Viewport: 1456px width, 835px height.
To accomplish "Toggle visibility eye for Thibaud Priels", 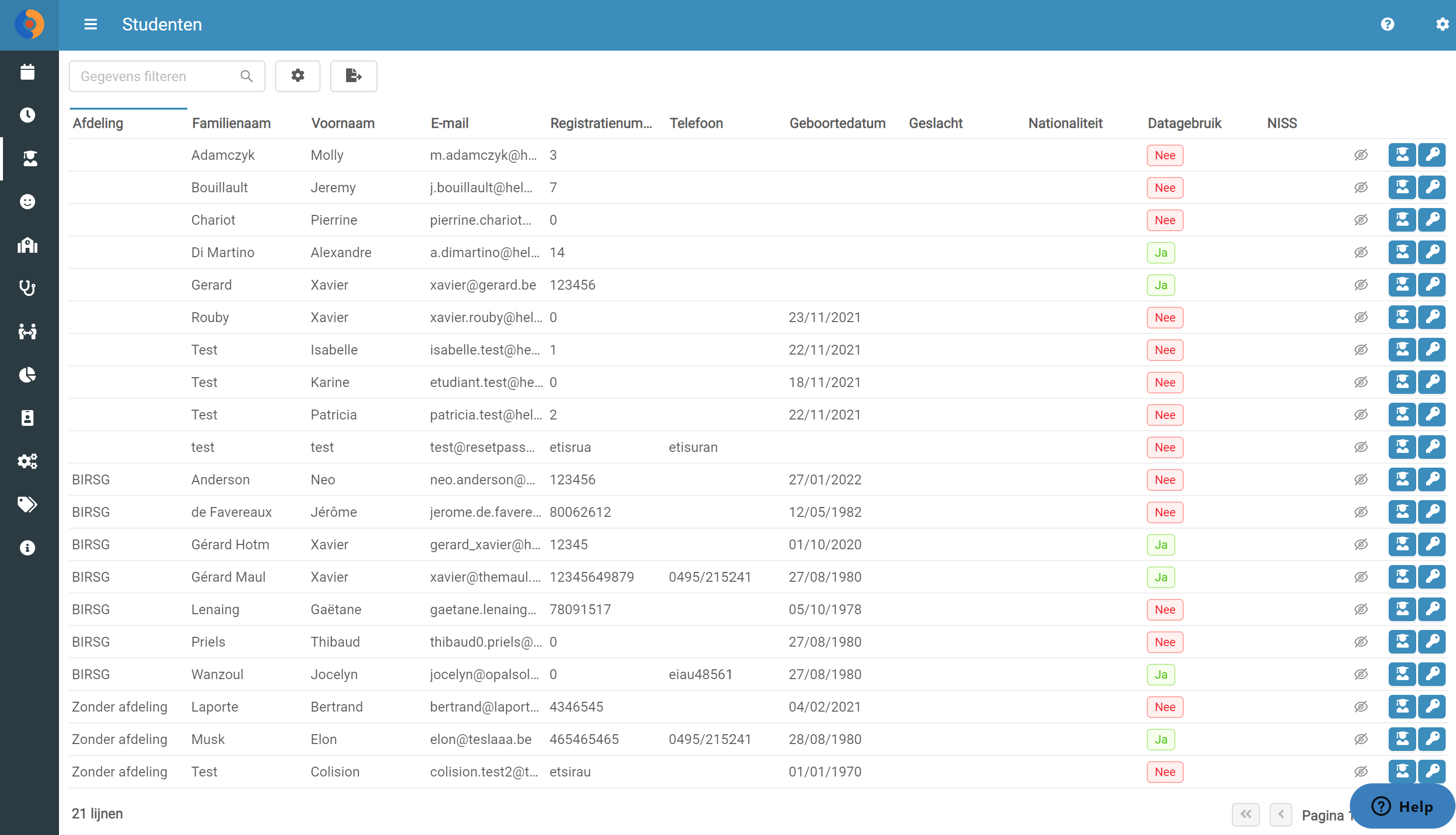I will click(x=1361, y=642).
